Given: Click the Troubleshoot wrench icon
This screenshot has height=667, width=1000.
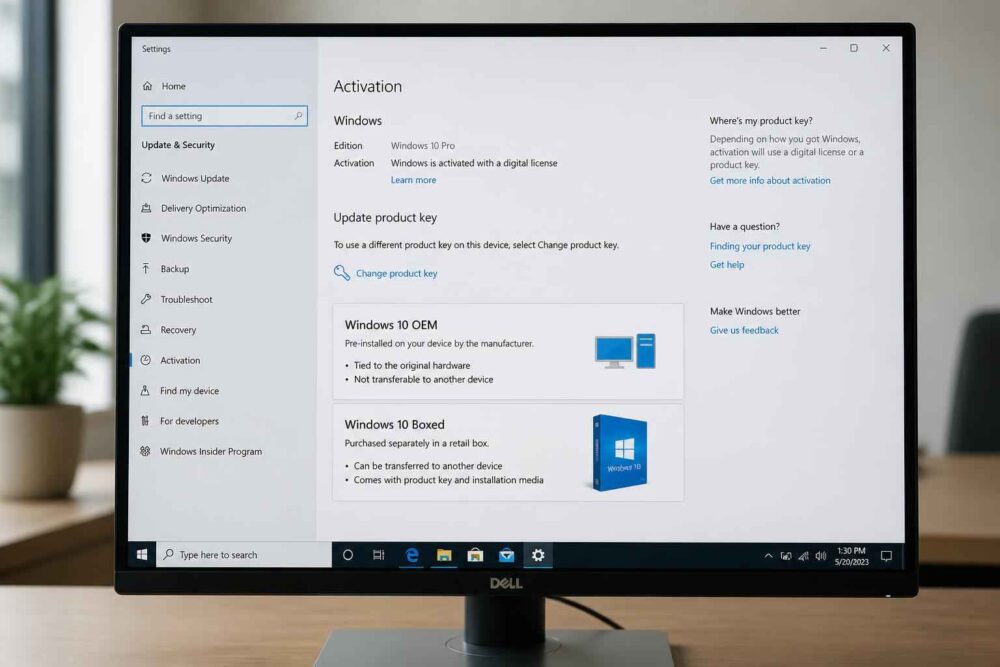Looking at the screenshot, I should click(146, 298).
